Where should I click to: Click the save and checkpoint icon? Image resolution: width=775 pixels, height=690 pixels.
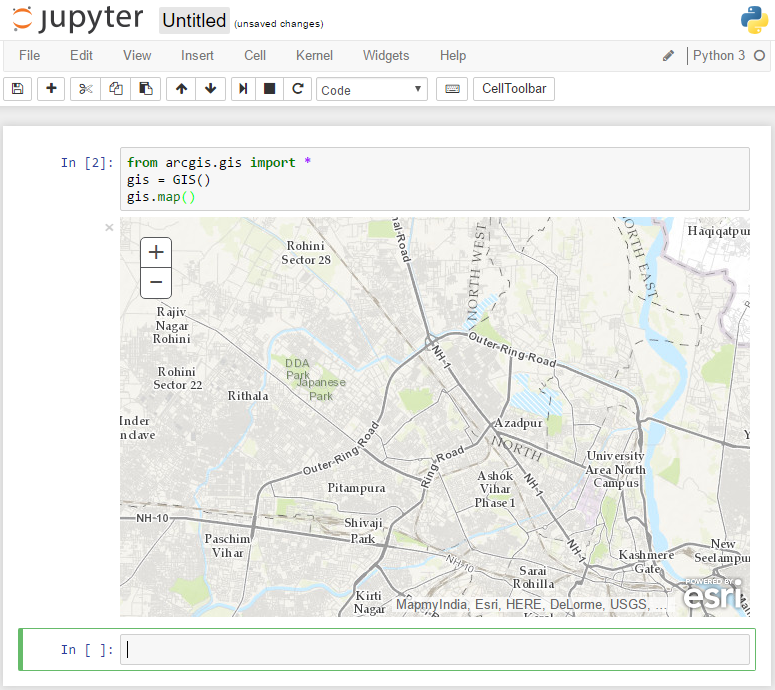click(18, 89)
